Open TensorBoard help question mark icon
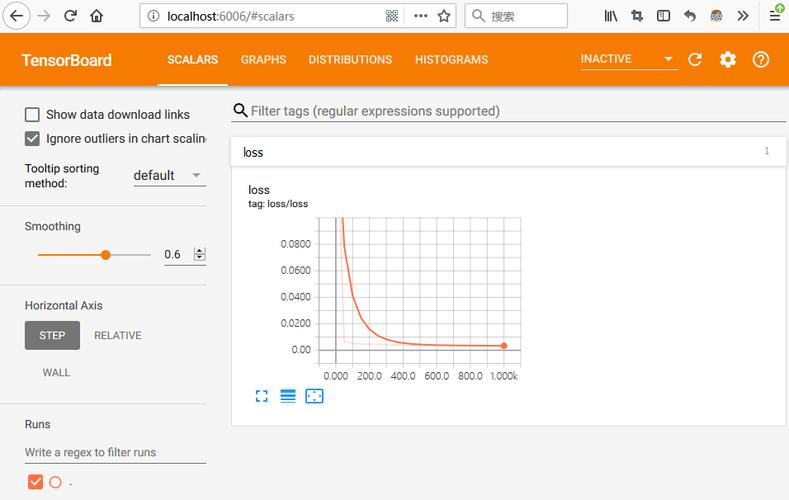 (761, 60)
